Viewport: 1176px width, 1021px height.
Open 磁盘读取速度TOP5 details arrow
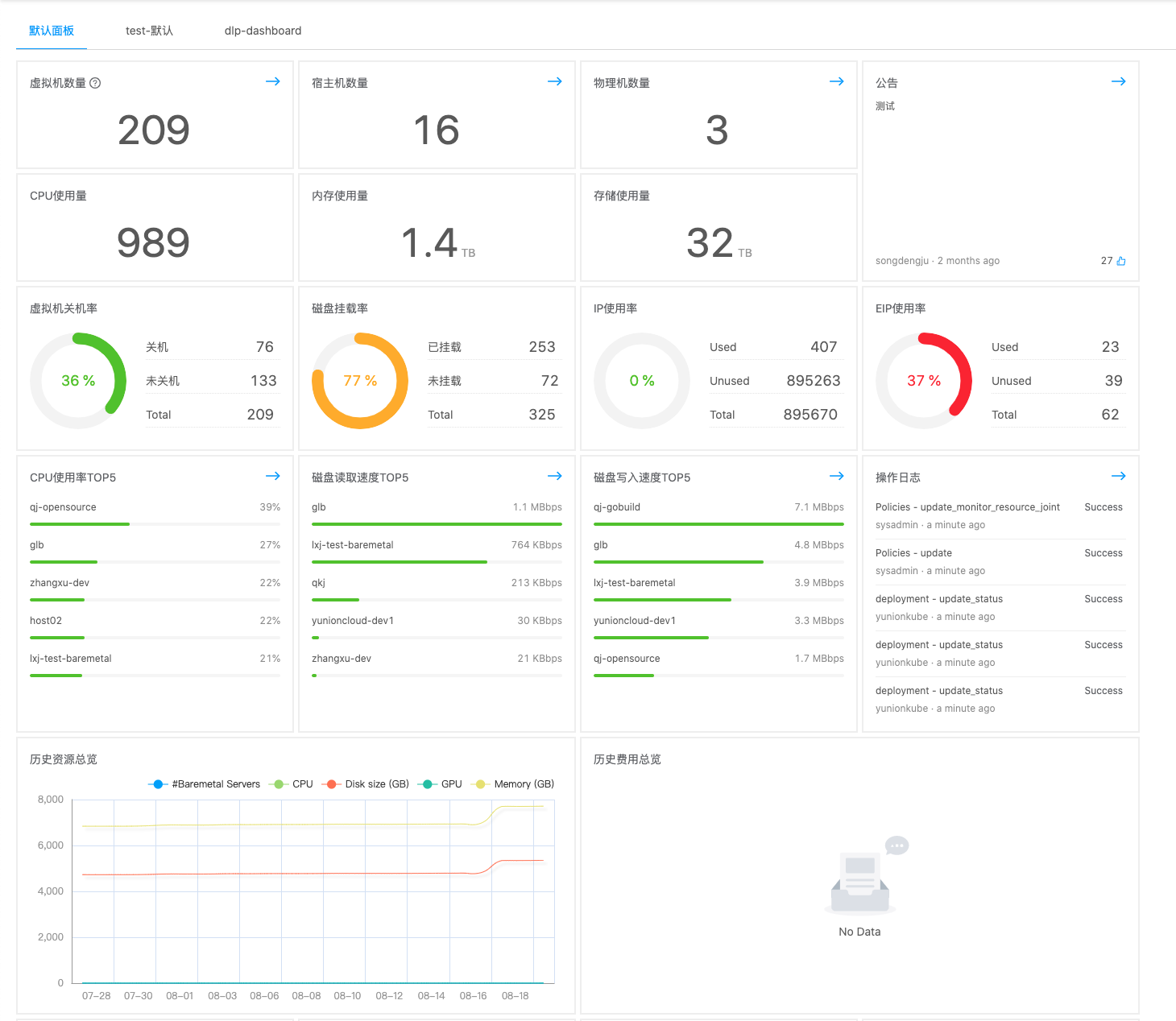(x=555, y=477)
